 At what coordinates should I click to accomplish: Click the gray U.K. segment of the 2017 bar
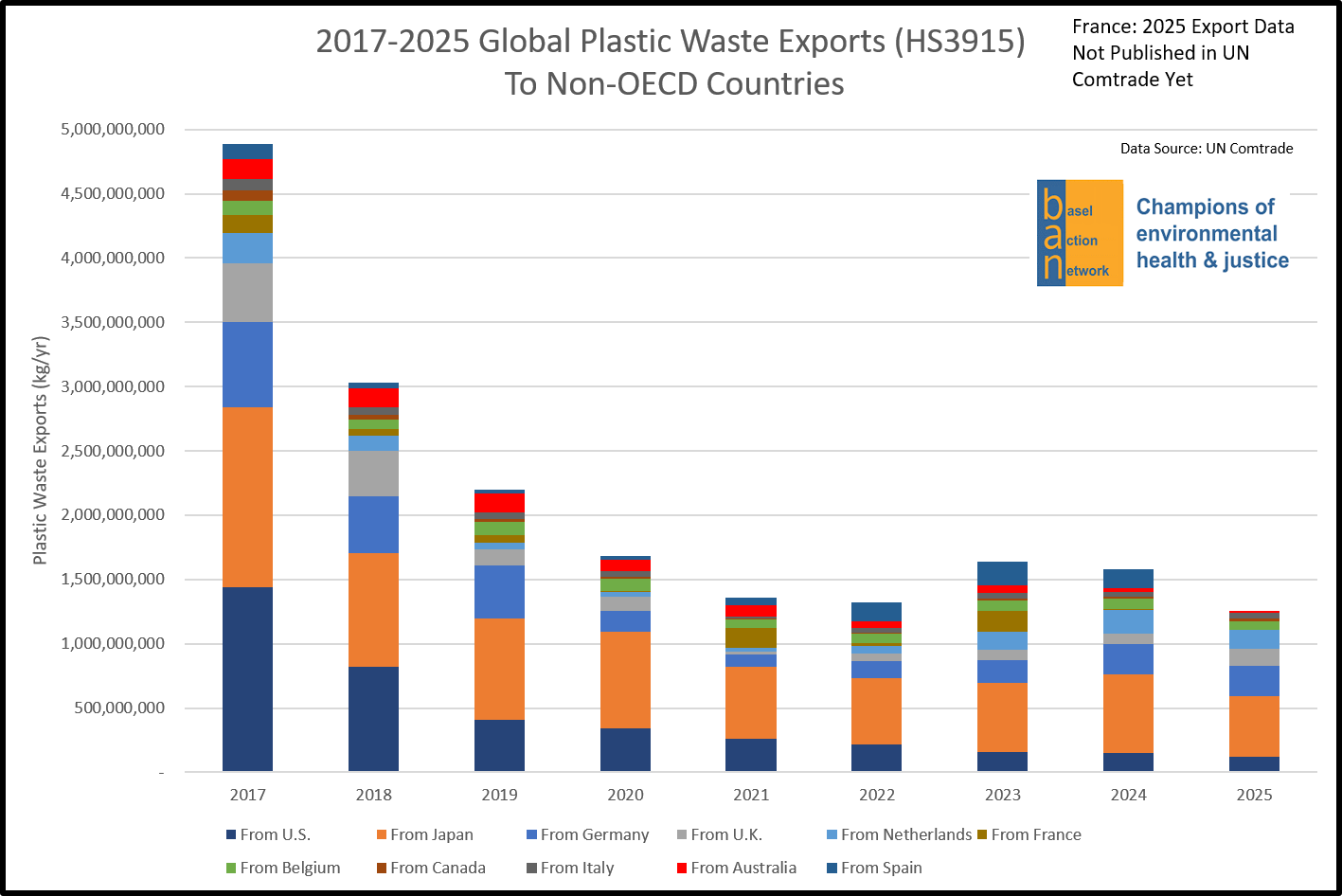click(248, 293)
